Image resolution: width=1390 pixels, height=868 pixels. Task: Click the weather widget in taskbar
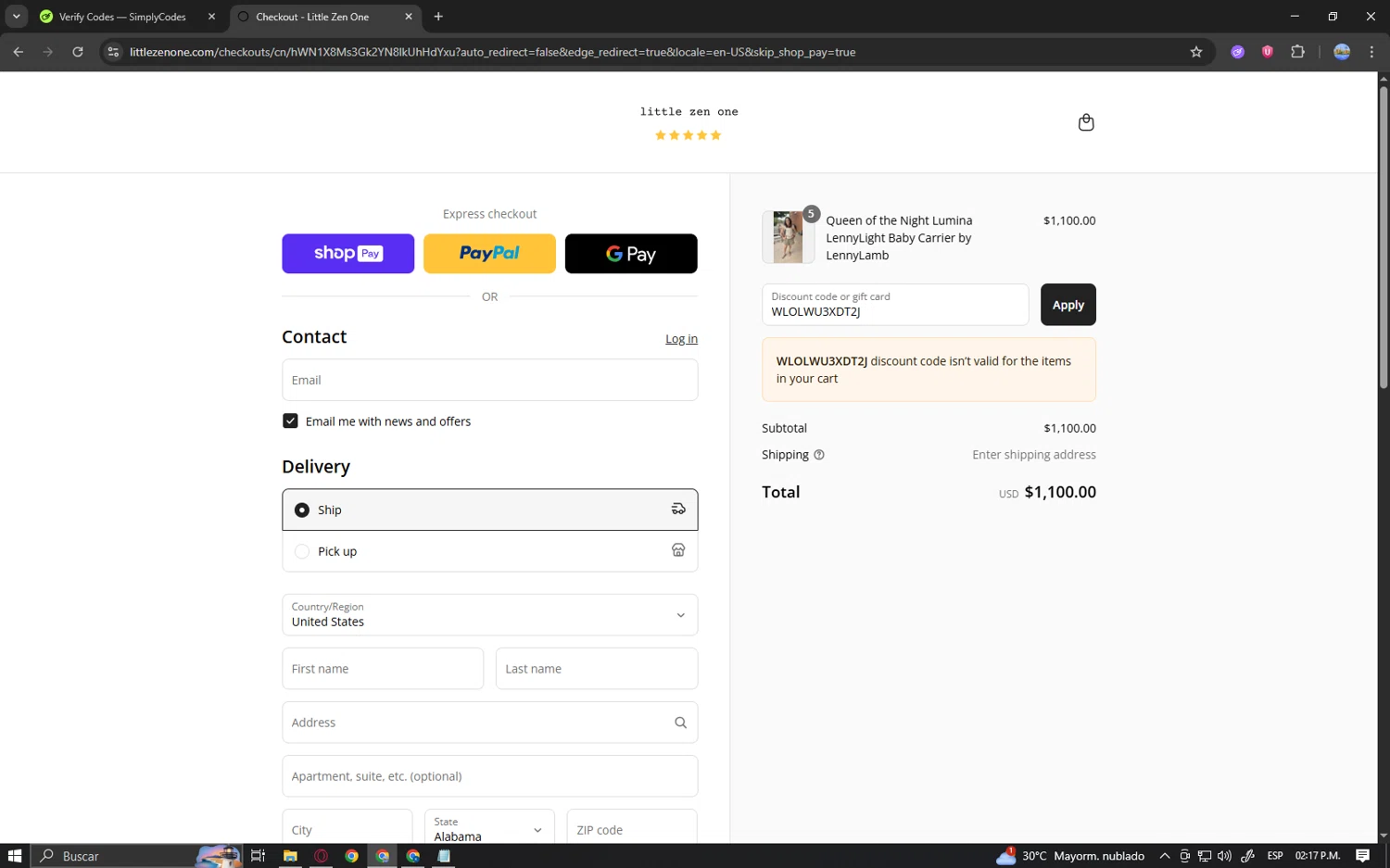click(1070, 856)
